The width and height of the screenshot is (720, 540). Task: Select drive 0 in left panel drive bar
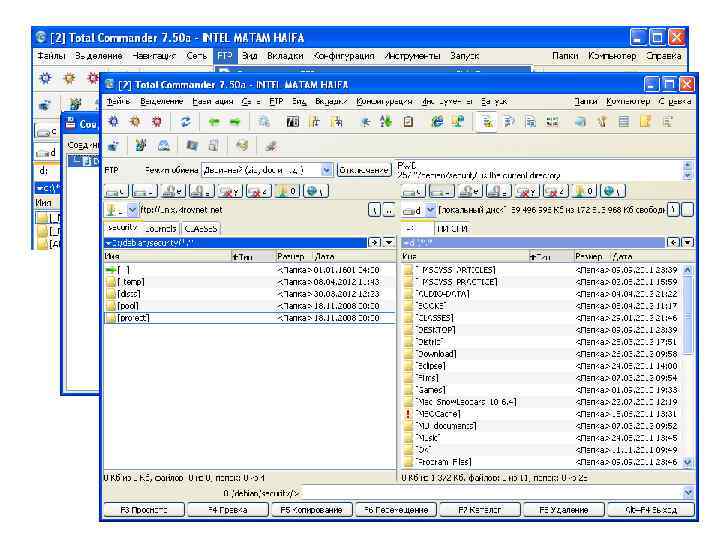(287, 191)
